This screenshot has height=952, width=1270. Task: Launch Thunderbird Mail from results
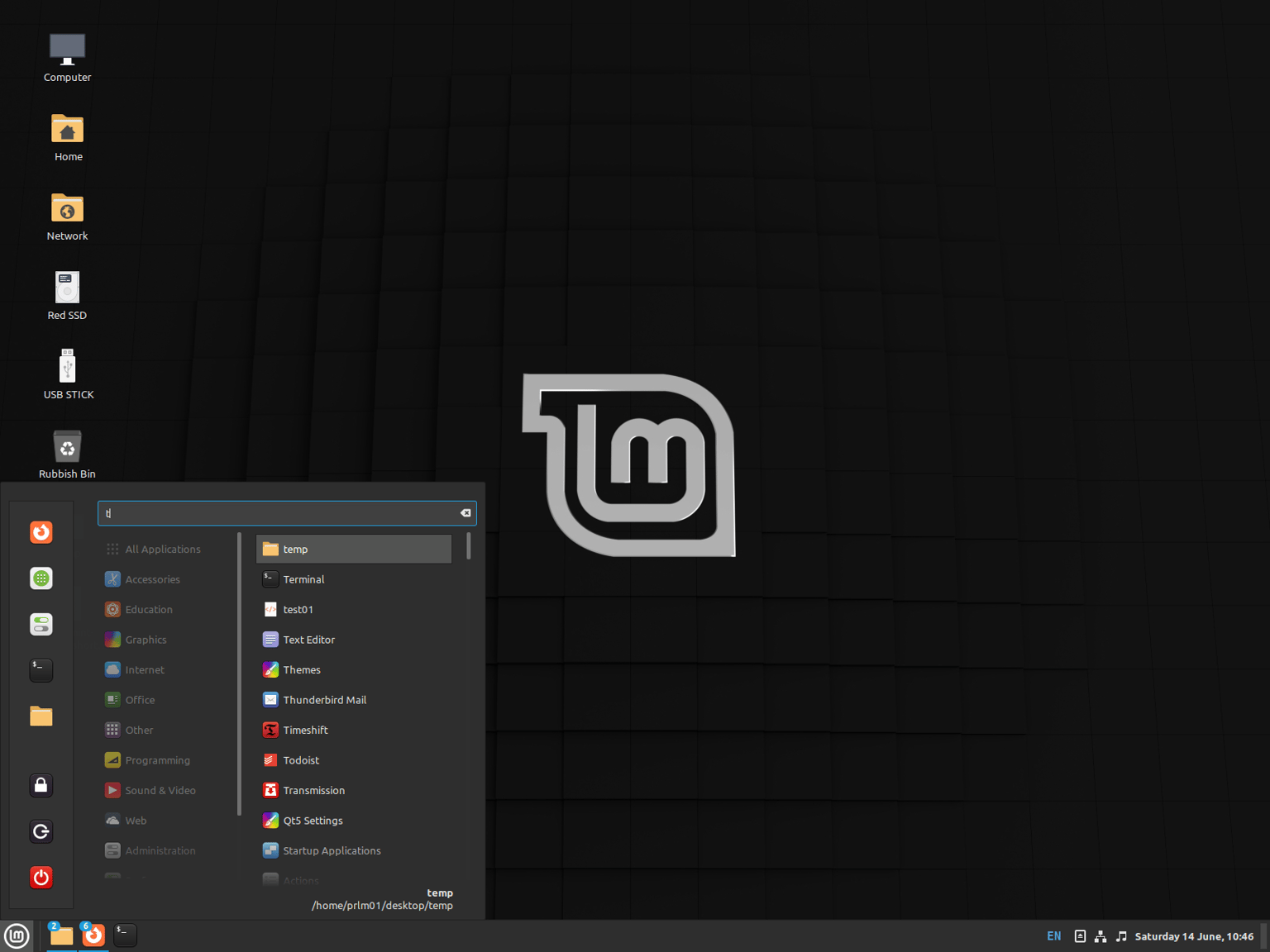pyautogui.click(x=354, y=700)
